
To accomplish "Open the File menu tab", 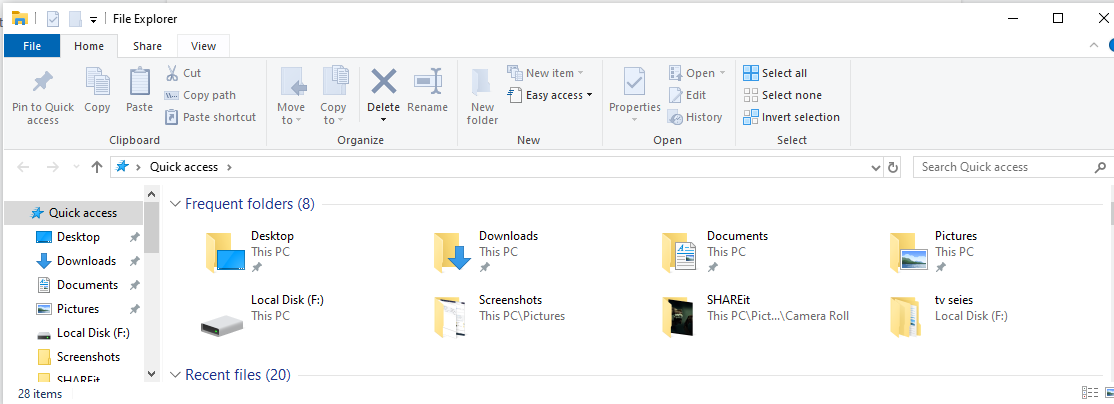I will point(32,46).
